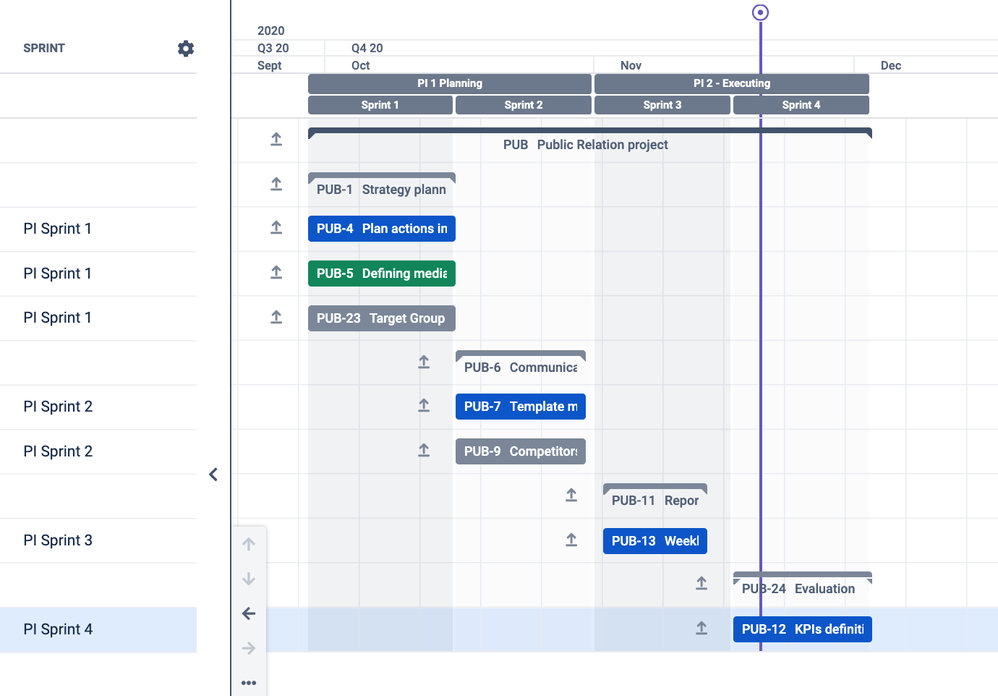Click Oct month label
The width and height of the screenshot is (998, 696).
360,66
